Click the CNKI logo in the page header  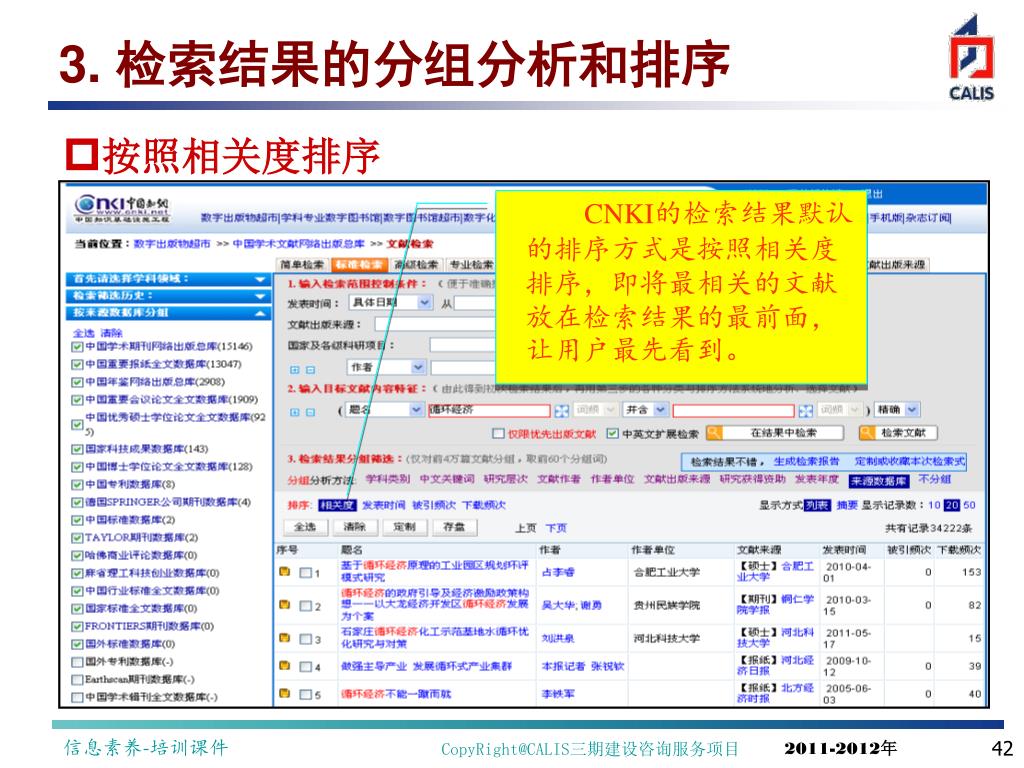pos(121,208)
